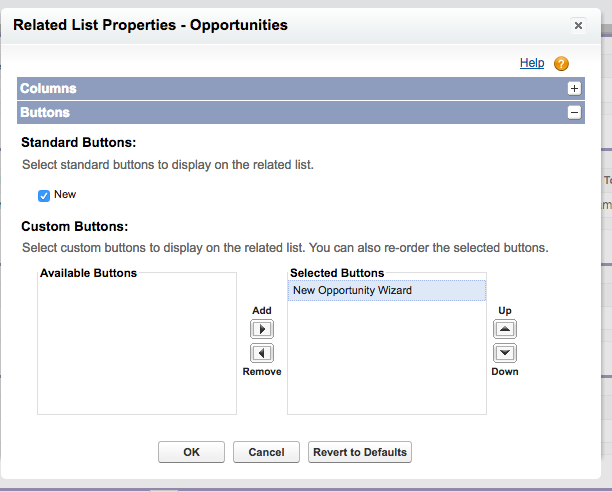Click the Buttons section header
The image size is (612, 492).
click(301, 113)
